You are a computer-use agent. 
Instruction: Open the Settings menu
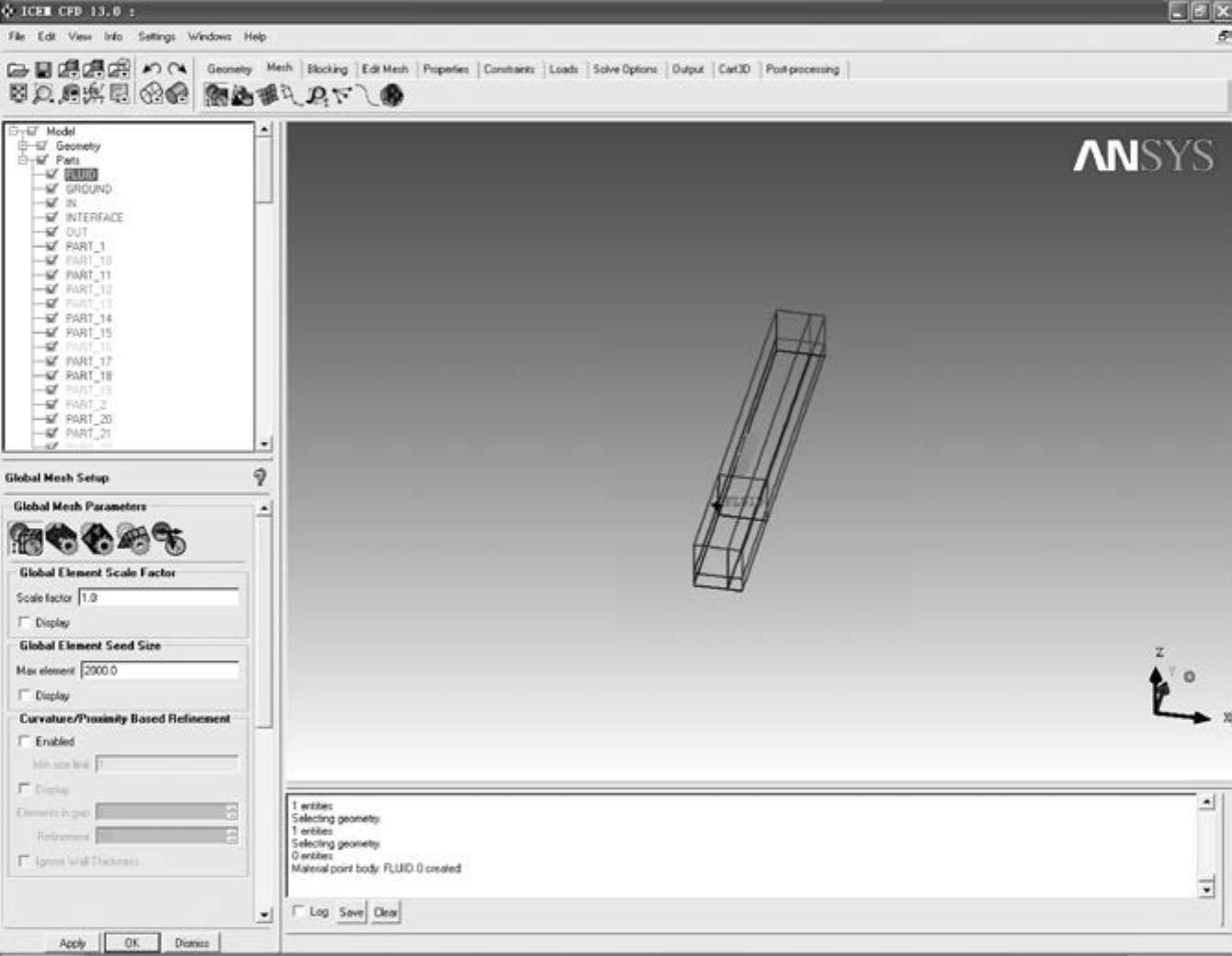[x=156, y=37]
